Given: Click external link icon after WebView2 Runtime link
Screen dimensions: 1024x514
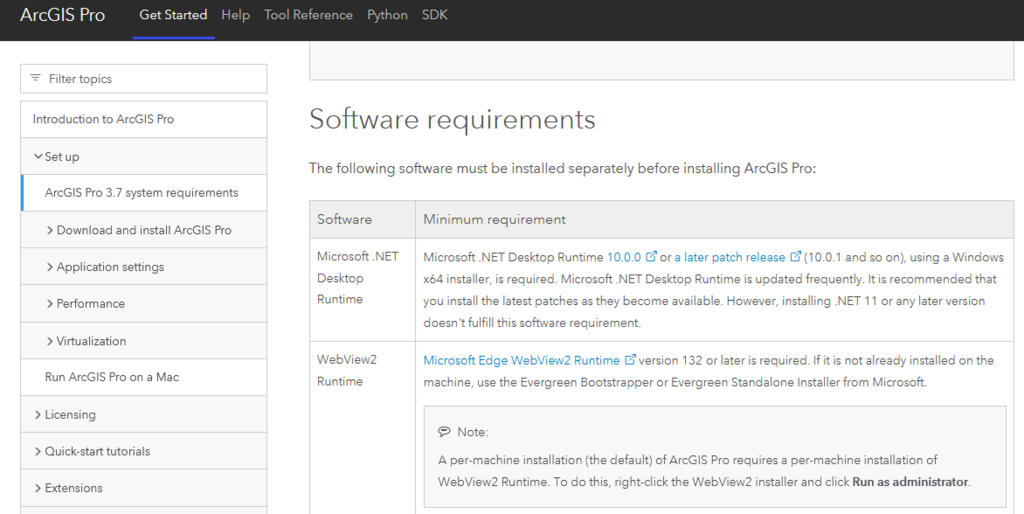Looking at the screenshot, I should 630,360.
